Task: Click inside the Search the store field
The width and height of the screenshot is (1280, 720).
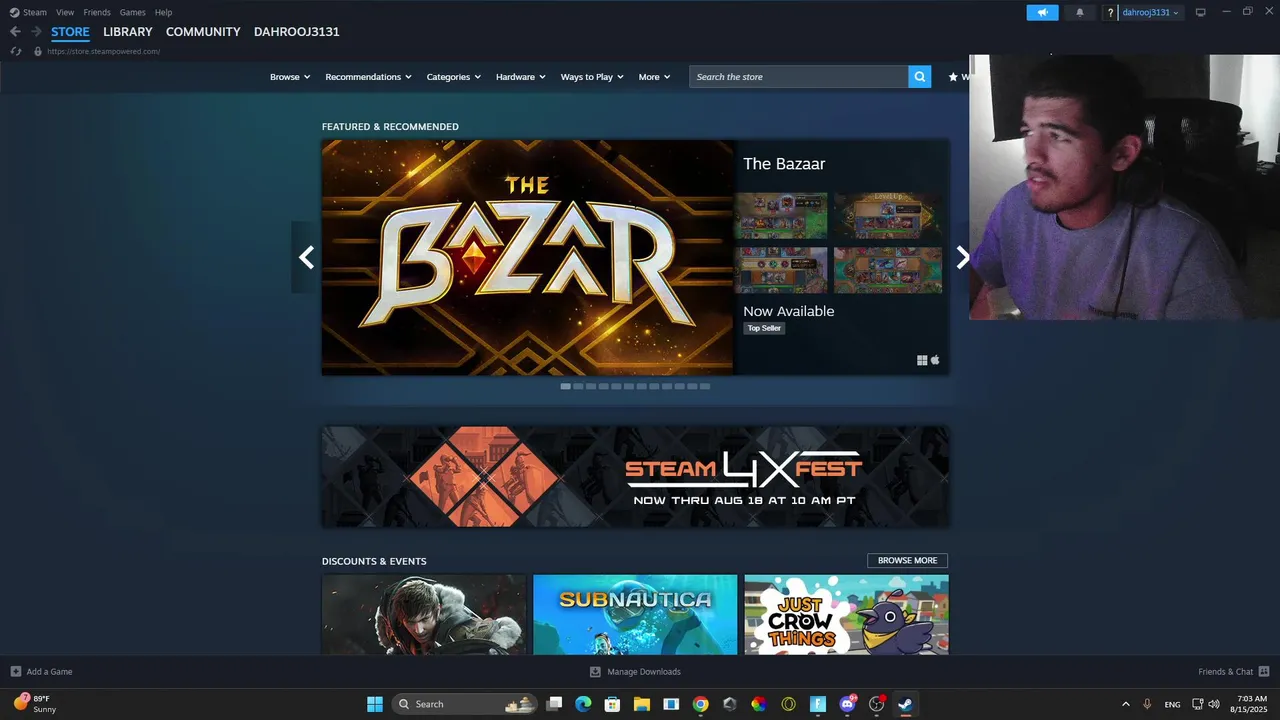Action: click(799, 77)
